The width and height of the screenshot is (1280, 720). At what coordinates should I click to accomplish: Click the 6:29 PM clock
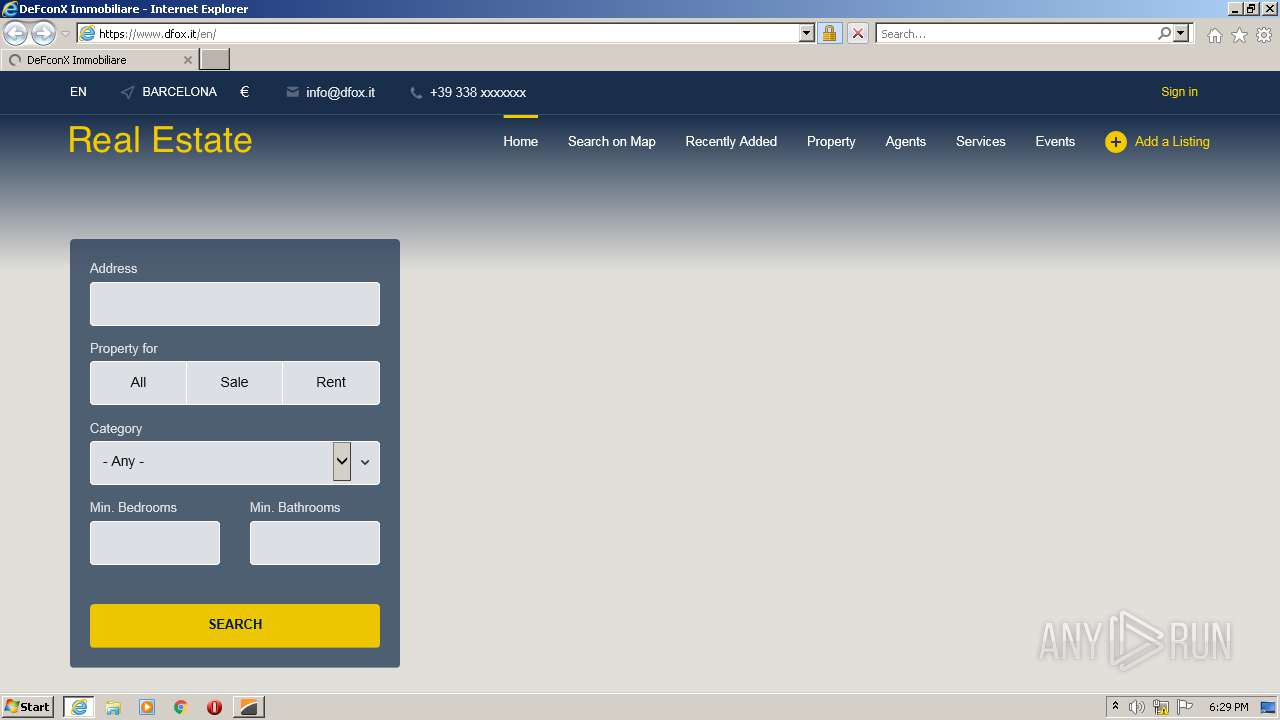(x=1228, y=707)
